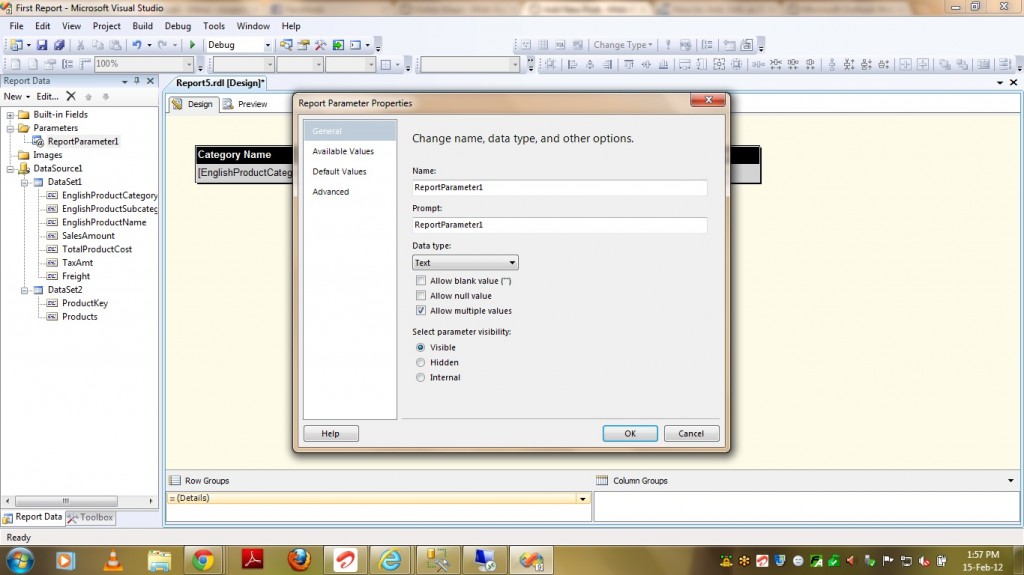Launch Firefox from the taskbar
The image size is (1024, 575).
pyautogui.click(x=298, y=560)
